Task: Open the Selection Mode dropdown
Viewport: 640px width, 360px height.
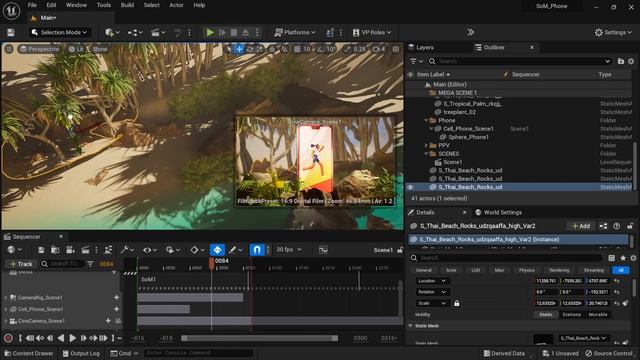Action: 59,32
